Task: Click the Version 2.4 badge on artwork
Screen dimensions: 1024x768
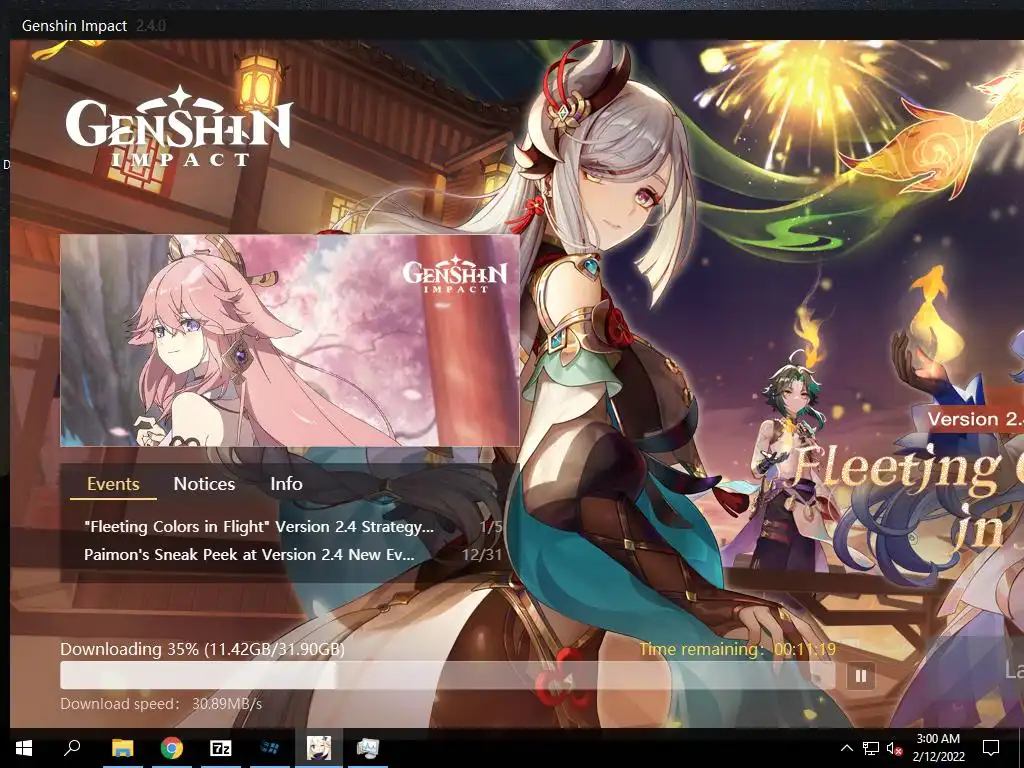Action: click(x=975, y=419)
